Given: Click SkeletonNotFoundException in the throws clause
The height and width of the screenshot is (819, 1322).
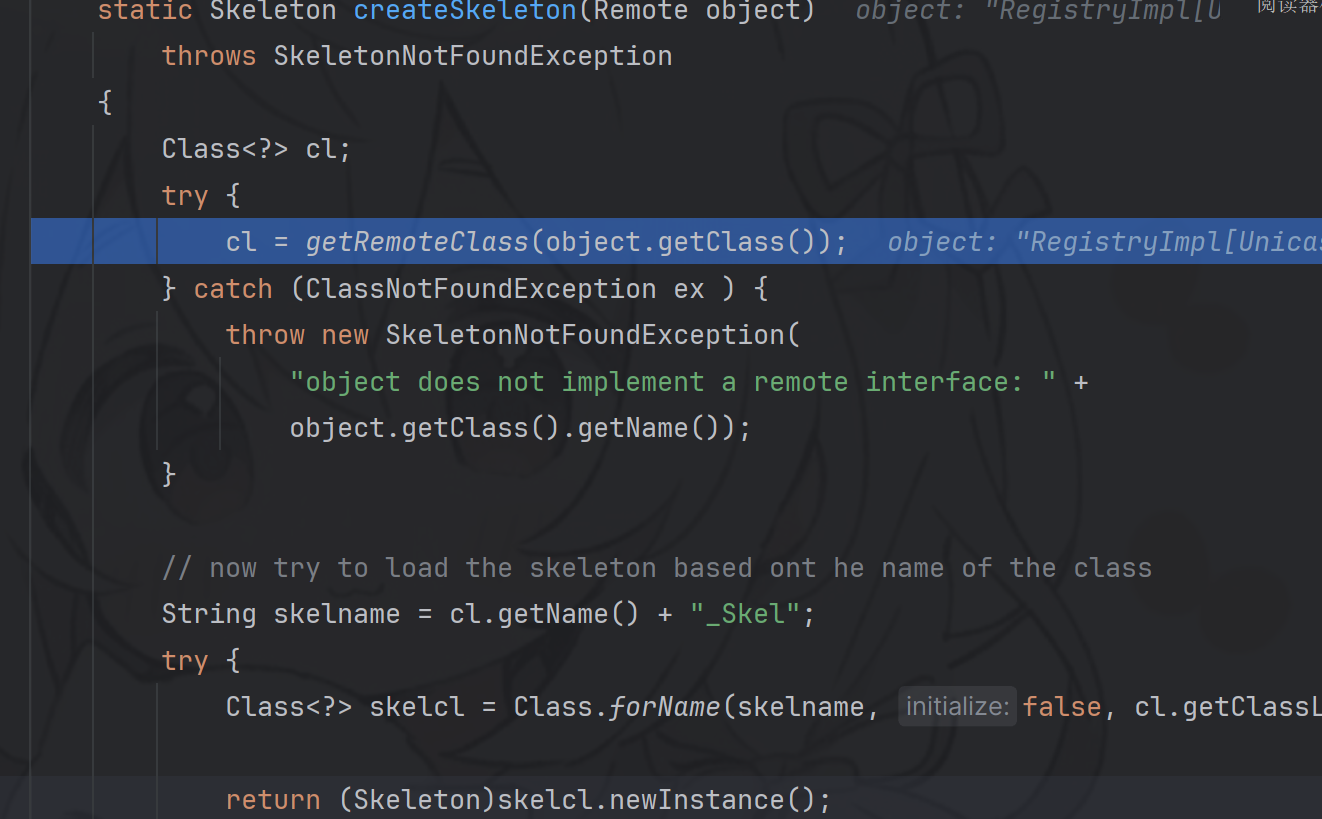Looking at the screenshot, I should [x=472, y=56].
